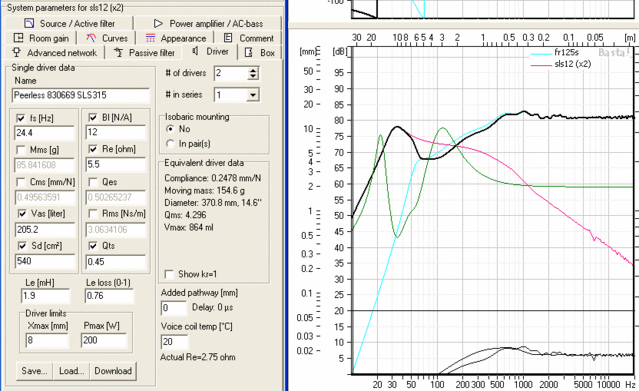Open the Appearance tab
Screen dimensions: 639x391
coord(176,38)
